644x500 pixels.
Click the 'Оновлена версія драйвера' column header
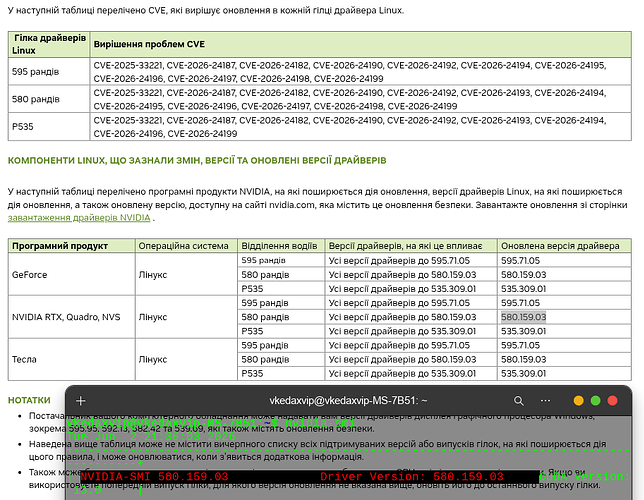click(x=560, y=246)
